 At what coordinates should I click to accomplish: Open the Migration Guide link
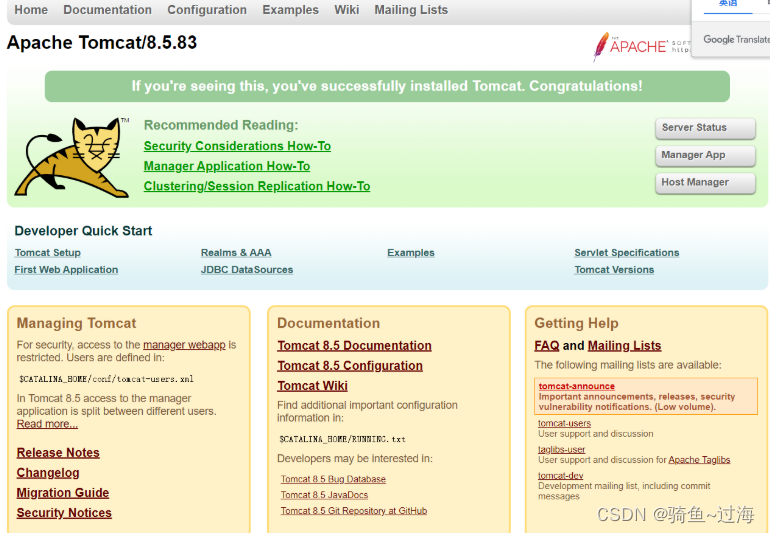coord(63,493)
